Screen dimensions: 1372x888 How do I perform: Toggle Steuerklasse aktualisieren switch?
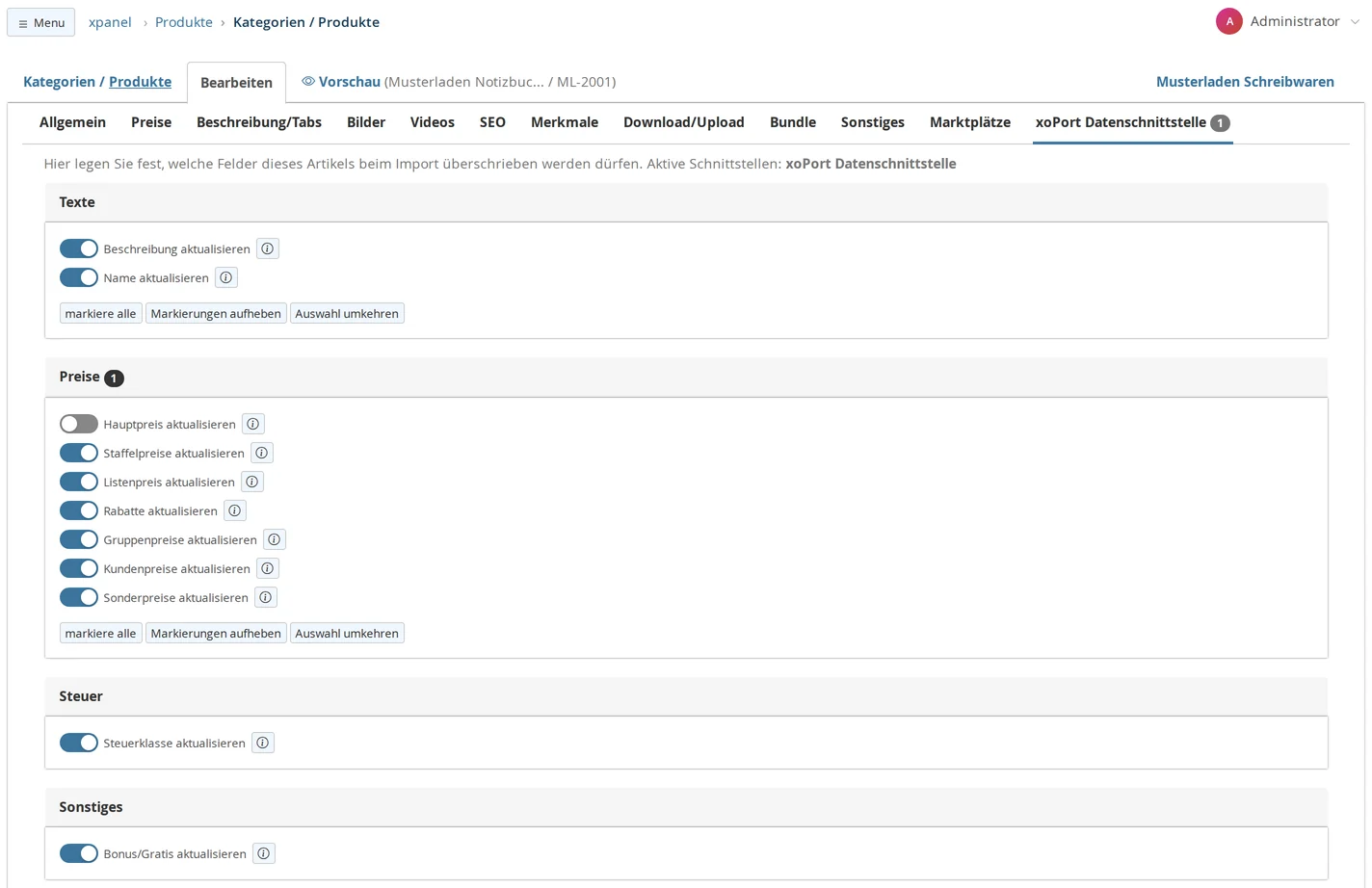coord(79,743)
